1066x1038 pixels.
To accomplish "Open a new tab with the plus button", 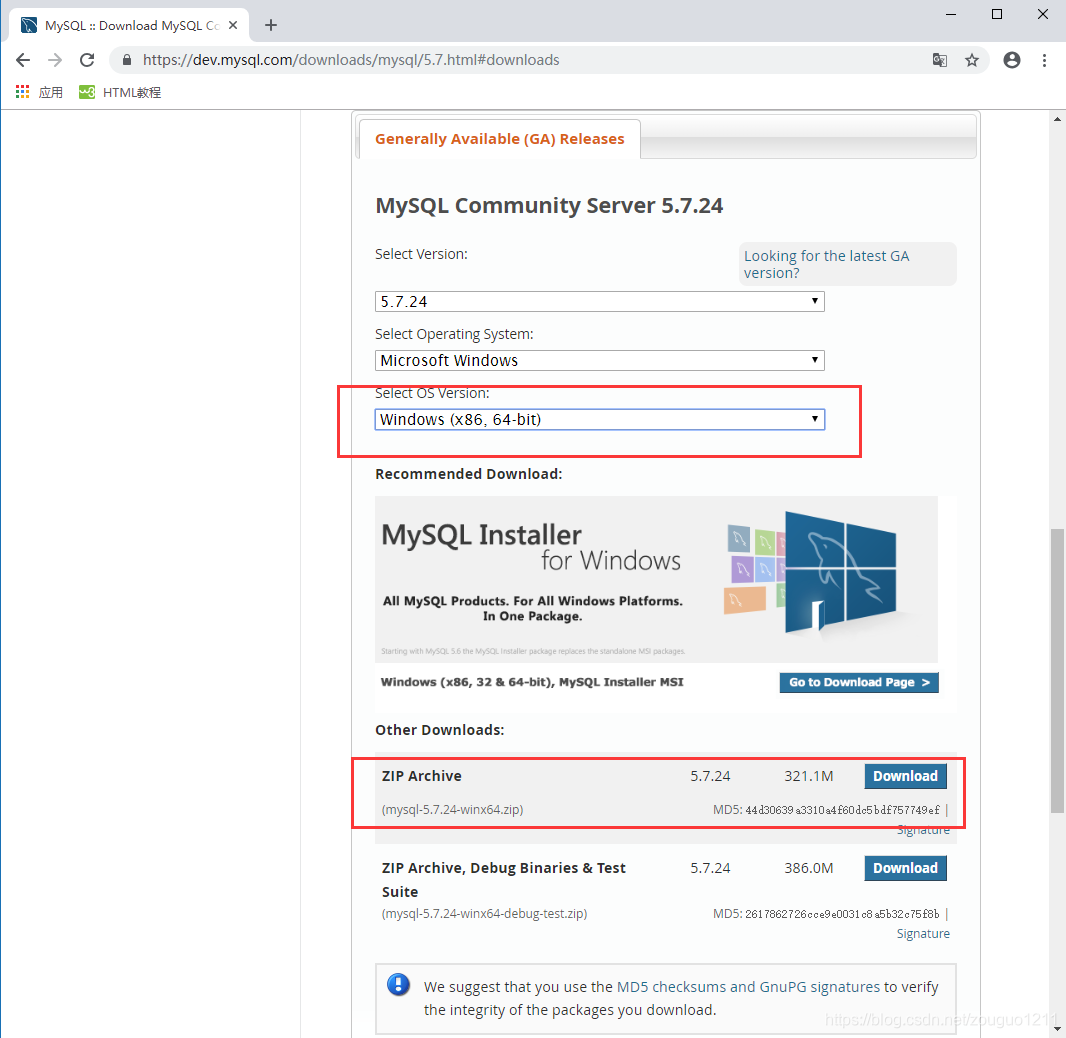I will coord(271,25).
